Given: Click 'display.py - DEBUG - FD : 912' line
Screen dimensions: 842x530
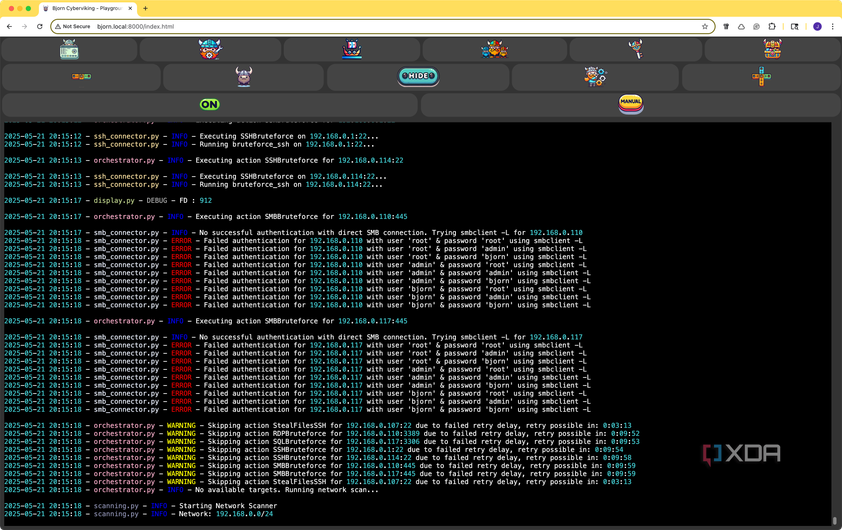Looking at the screenshot, I should click(x=108, y=201).
